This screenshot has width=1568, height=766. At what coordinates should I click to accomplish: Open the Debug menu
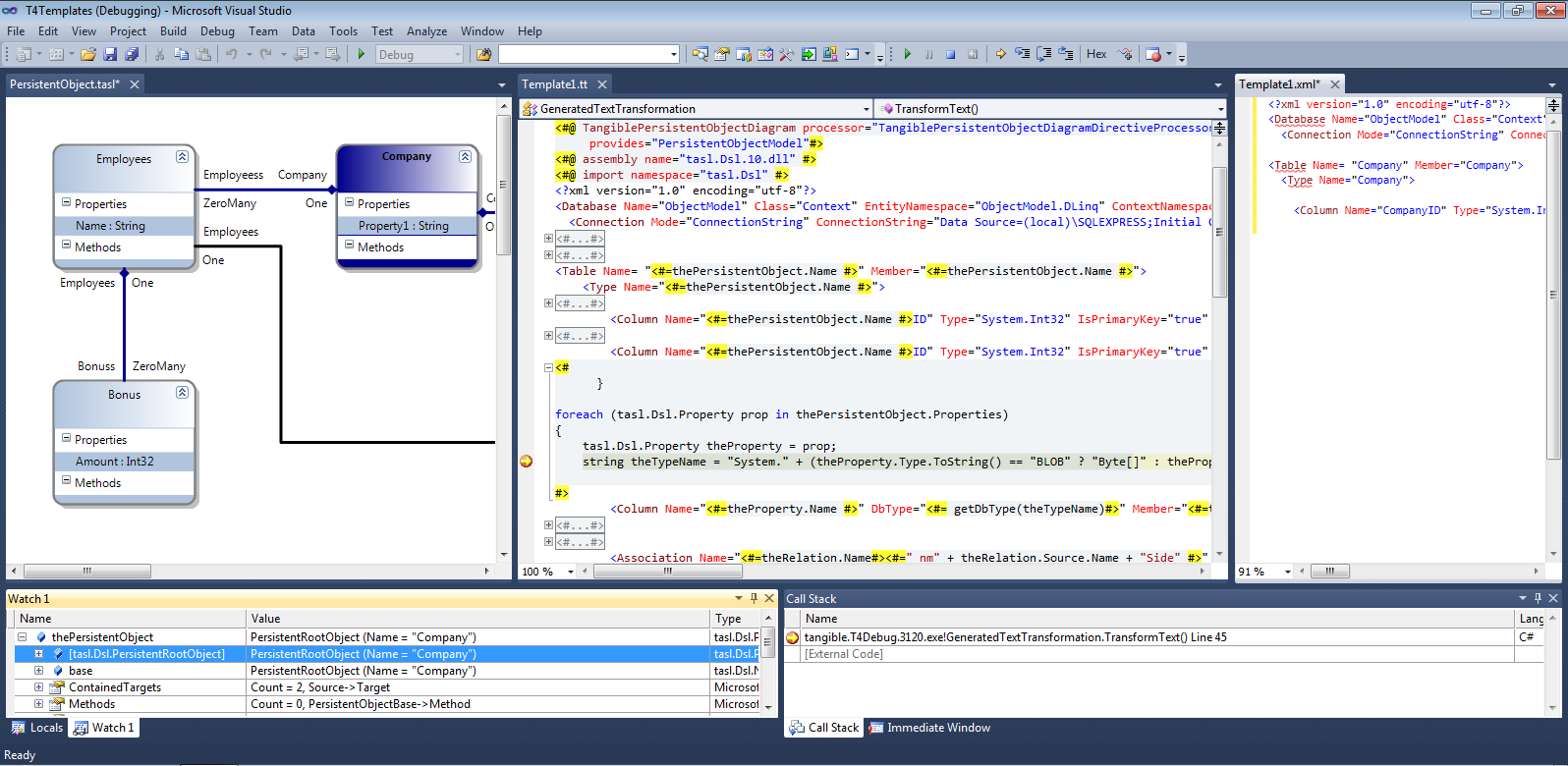217,31
